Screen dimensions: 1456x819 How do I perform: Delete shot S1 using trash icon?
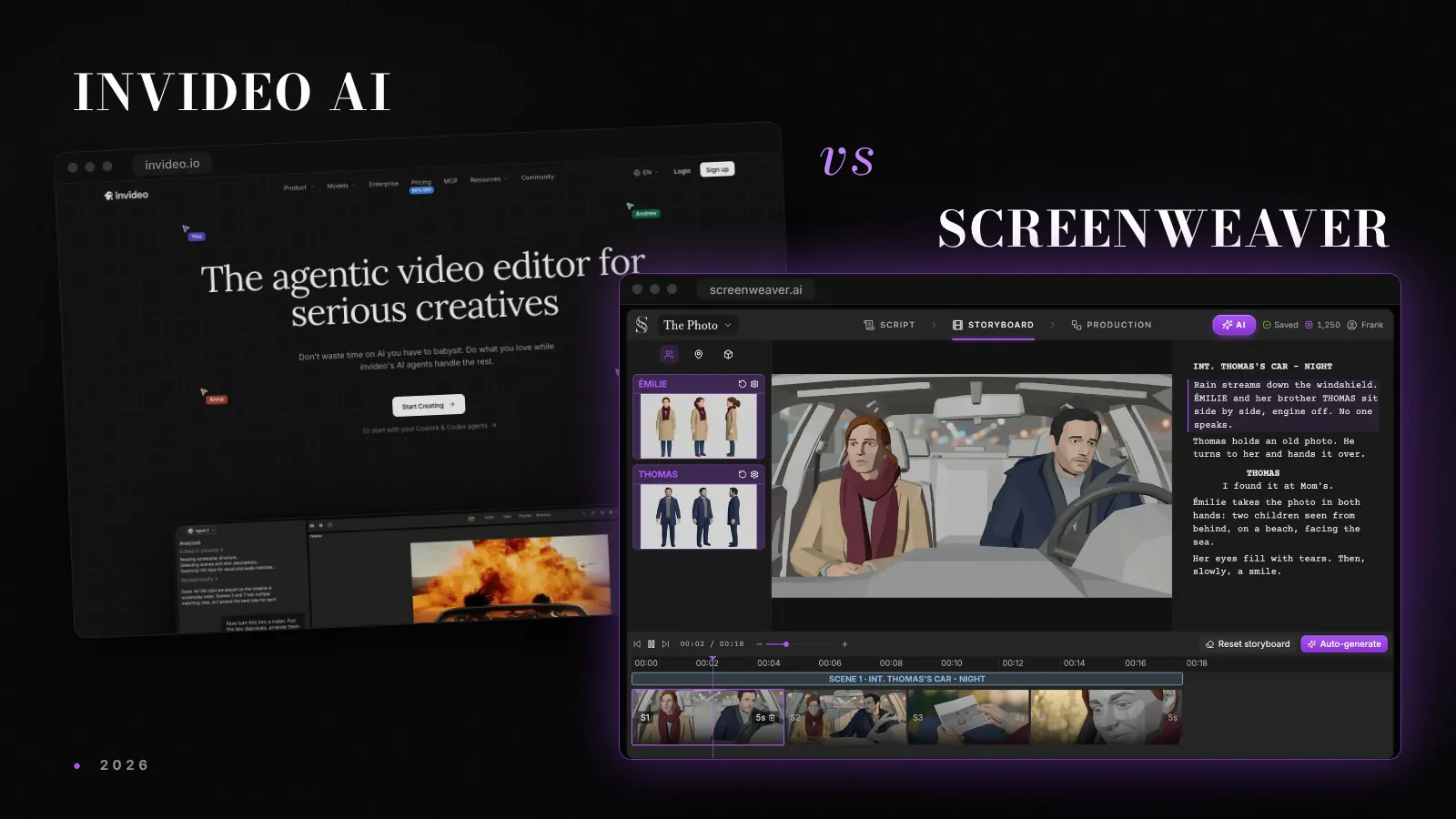coord(772,718)
